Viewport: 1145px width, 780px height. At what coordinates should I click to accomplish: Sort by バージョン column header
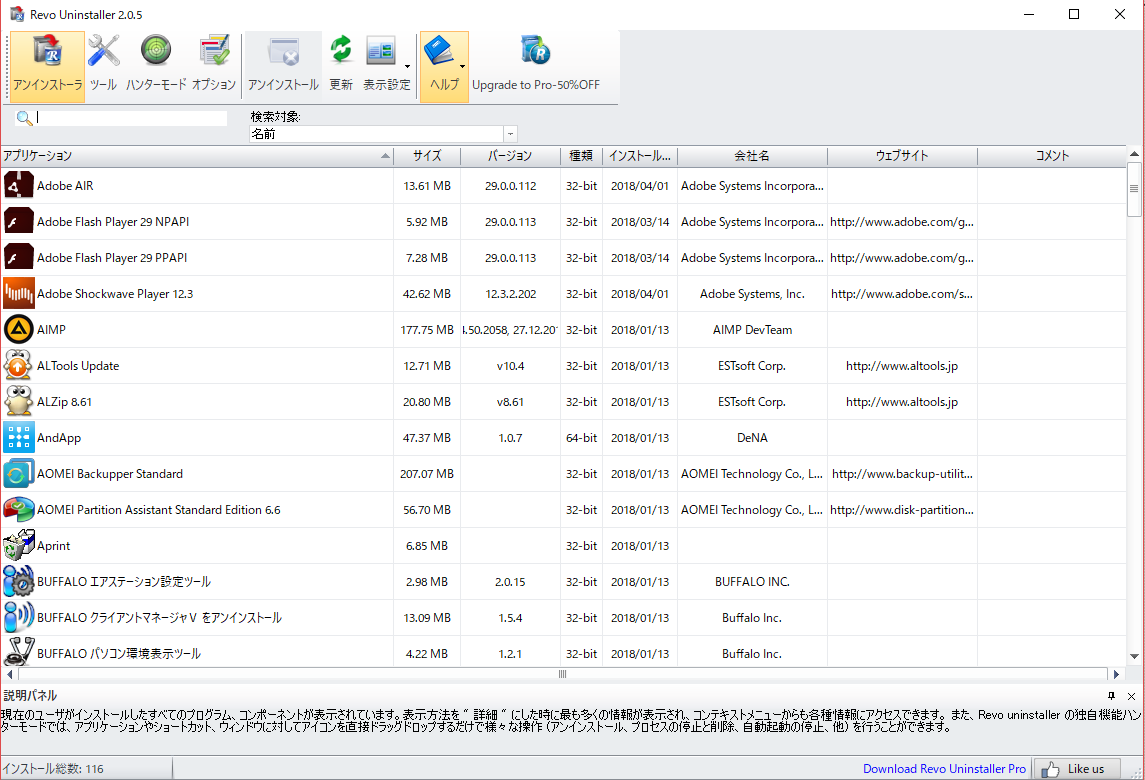coord(510,156)
